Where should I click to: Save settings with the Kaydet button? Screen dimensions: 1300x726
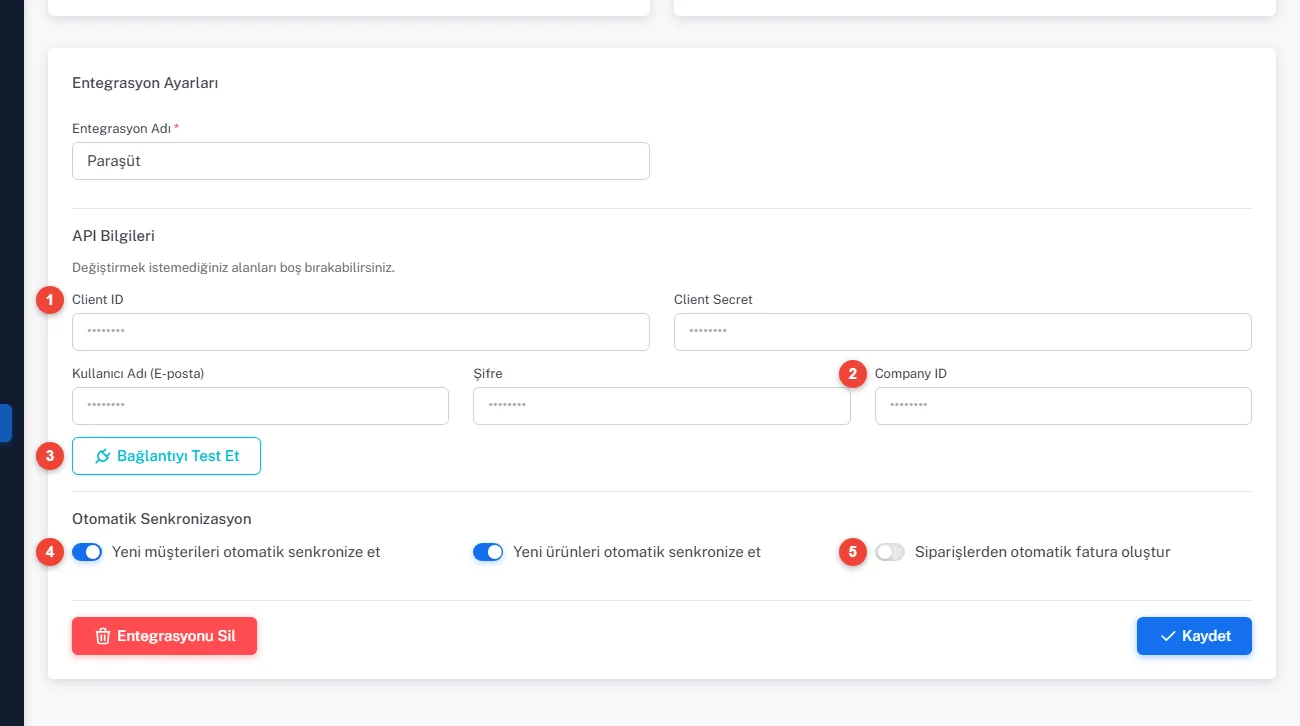1194,636
